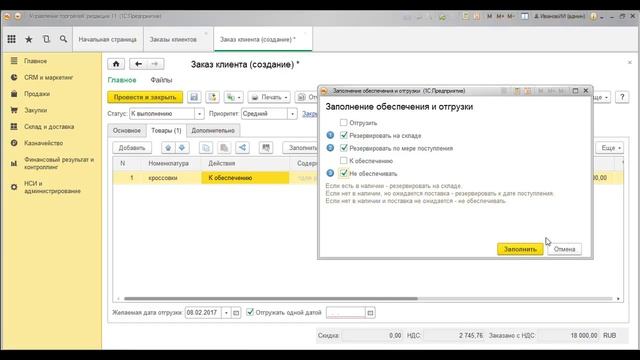
Task: Select К обеспечению cell in Действия column
Action: point(245,178)
